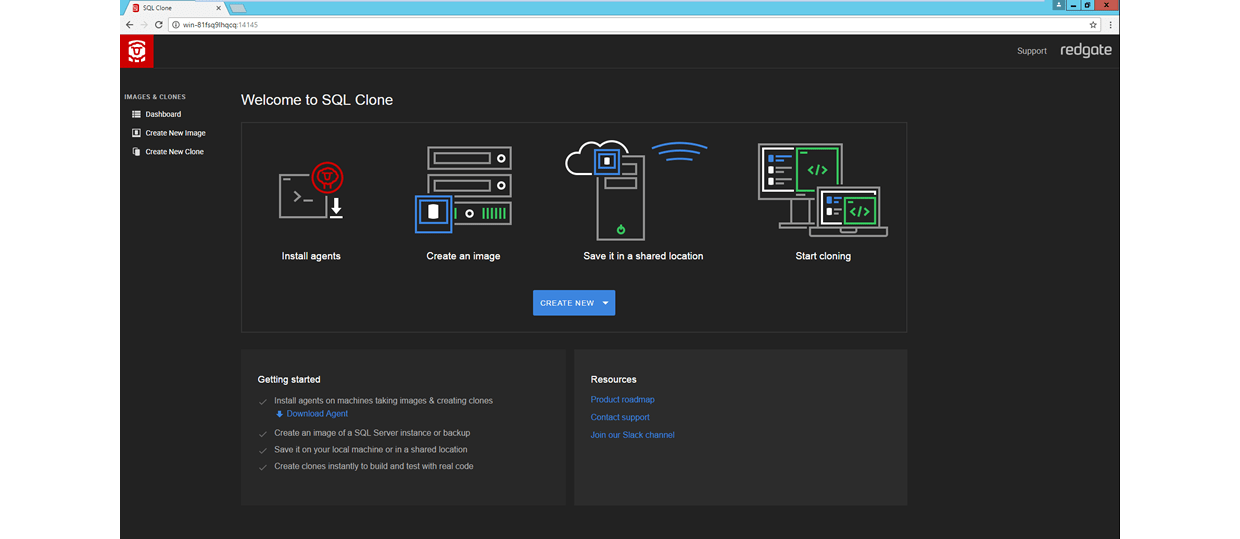Reload the page with the refresh icon

point(159,24)
